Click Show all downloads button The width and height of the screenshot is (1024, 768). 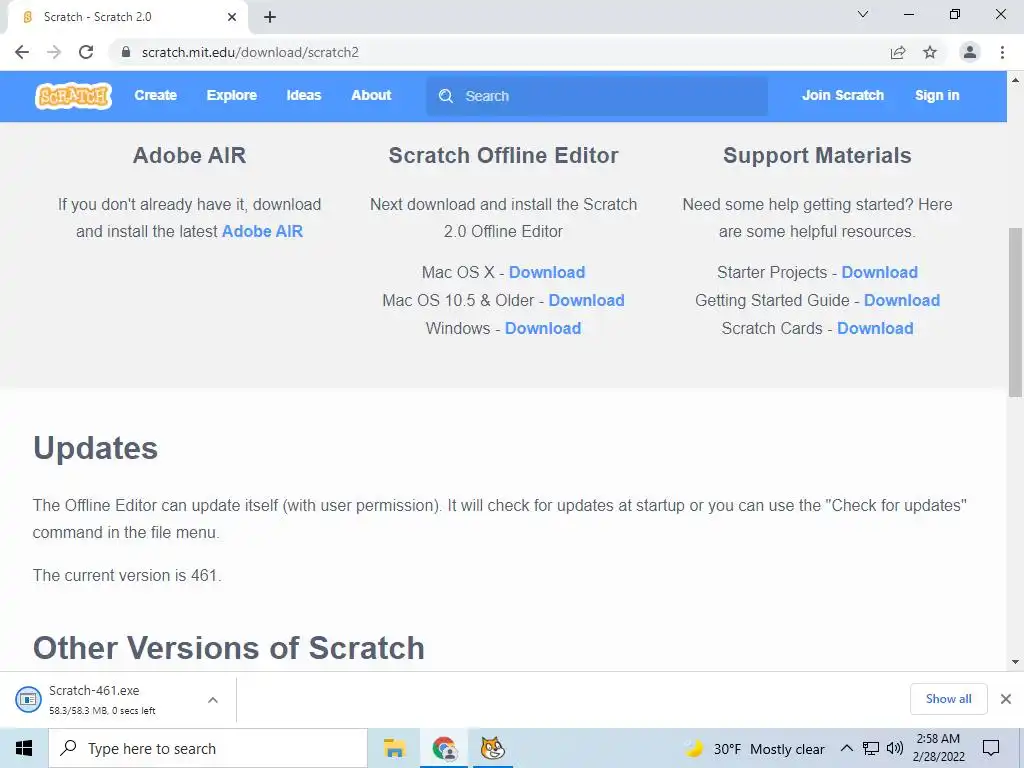pyautogui.click(x=948, y=699)
